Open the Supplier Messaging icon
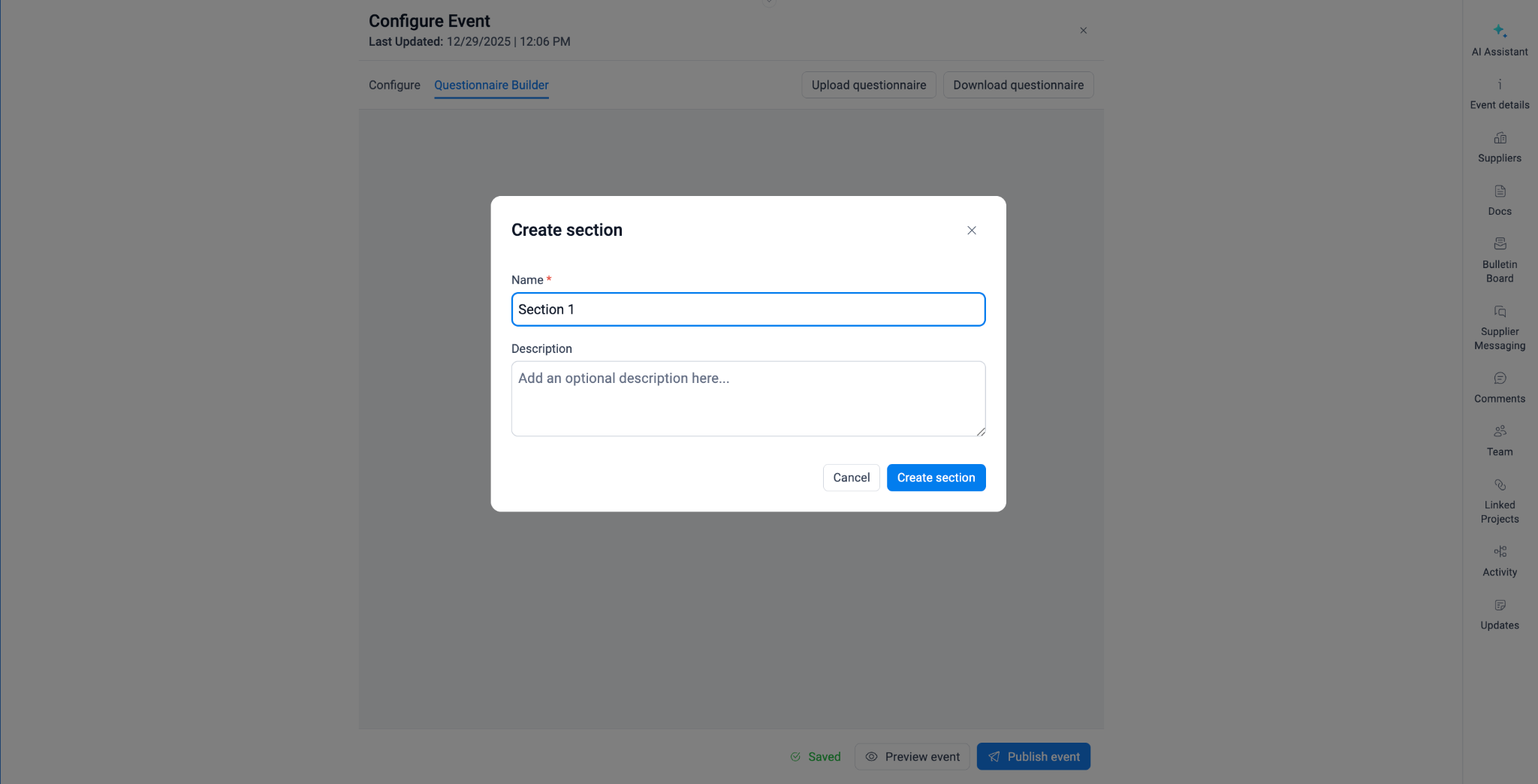Image resolution: width=1538 pixels, height=784 pixels. (x=1500, y=312)
